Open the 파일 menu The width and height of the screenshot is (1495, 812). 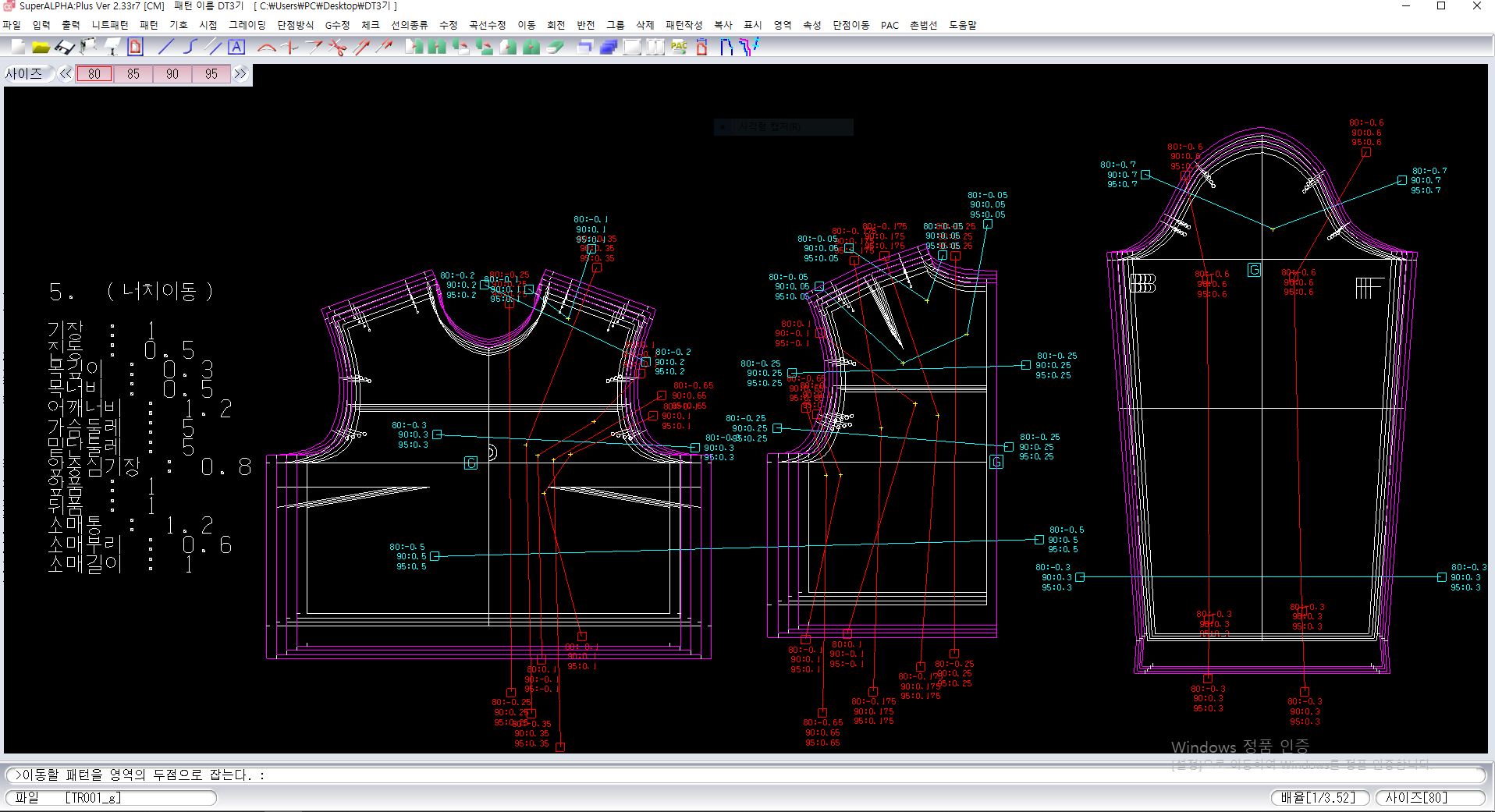pyautogui.click(x=12, y=25)
